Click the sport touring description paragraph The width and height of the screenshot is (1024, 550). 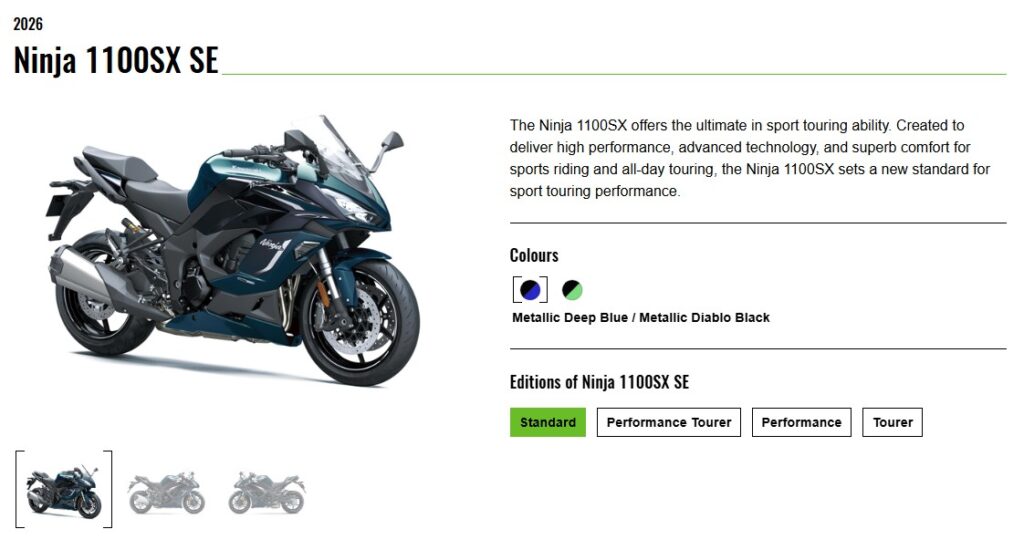coord(750,158)
